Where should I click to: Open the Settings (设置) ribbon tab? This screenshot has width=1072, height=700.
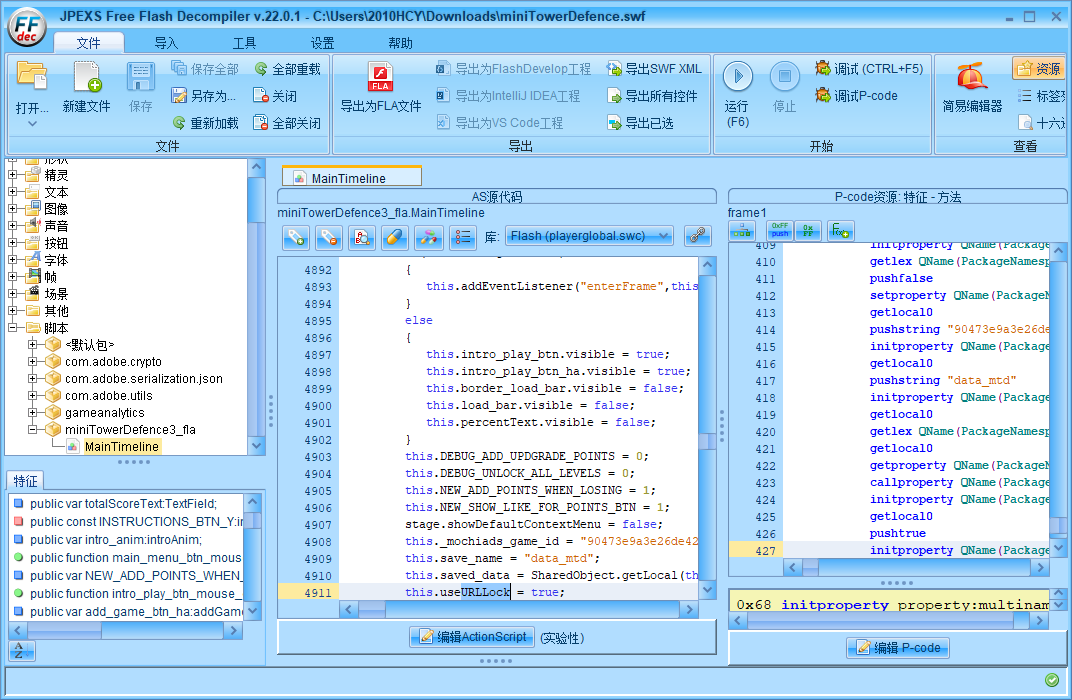coord(322,43)
